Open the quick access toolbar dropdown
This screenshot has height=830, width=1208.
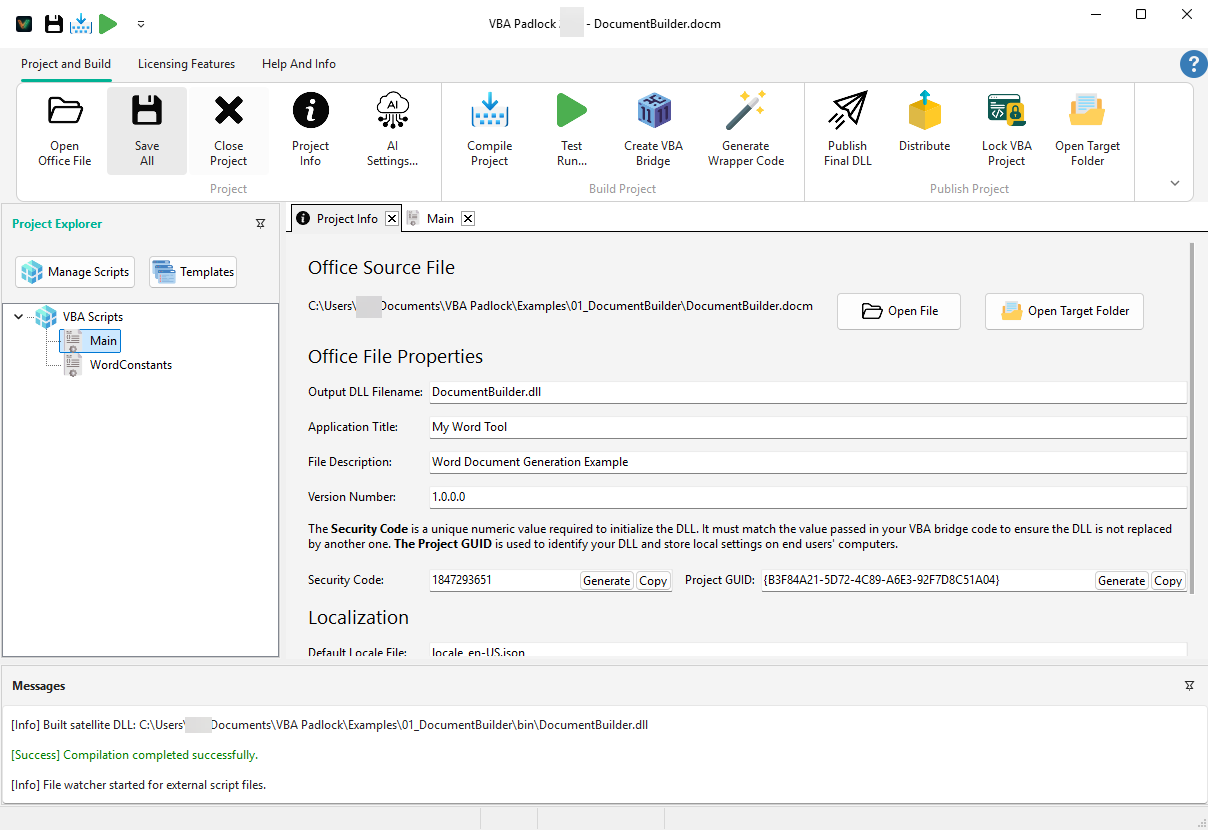[140, 23]
